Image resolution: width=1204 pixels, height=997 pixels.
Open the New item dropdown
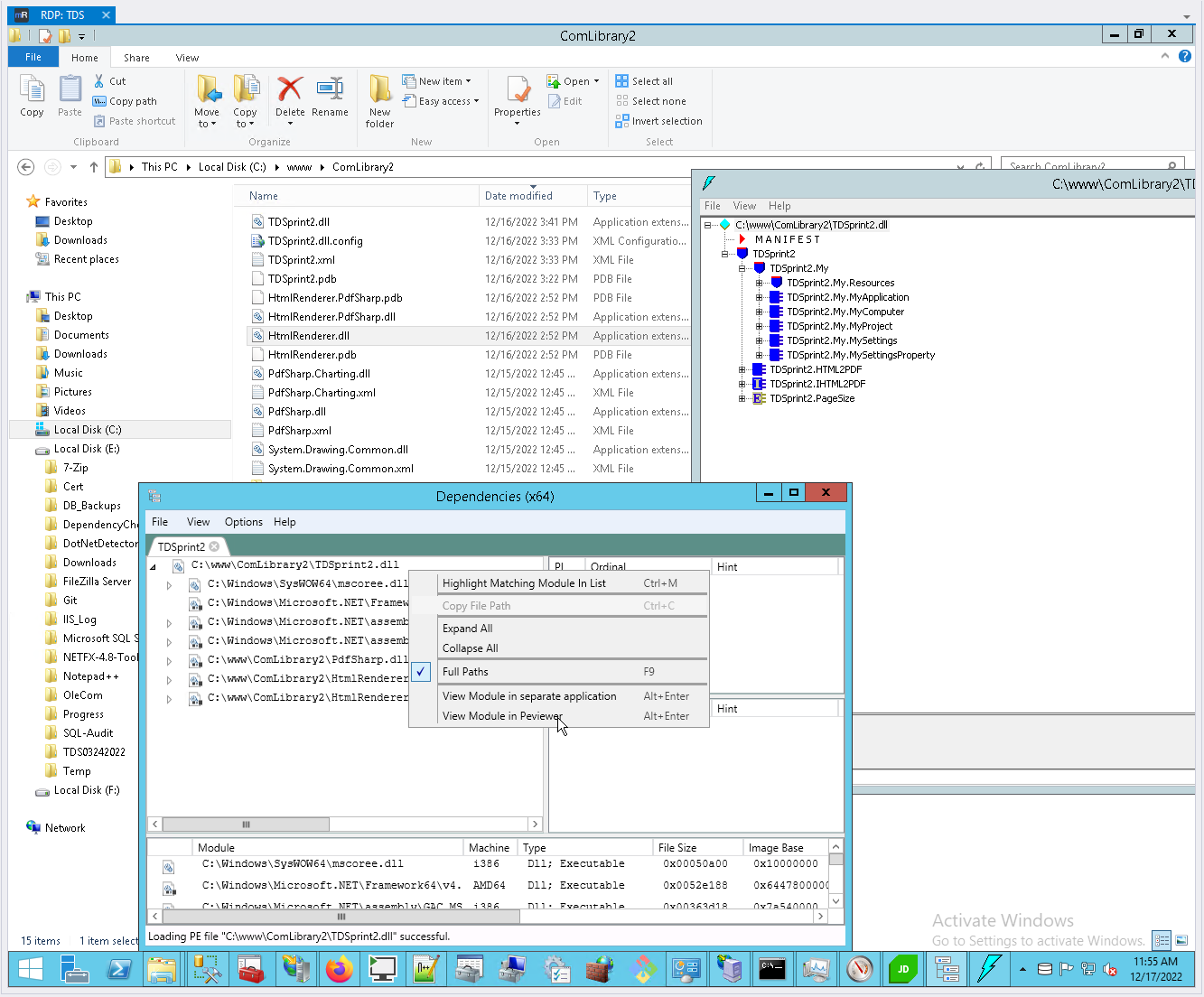pyautogui.click(x=443, y=81)
